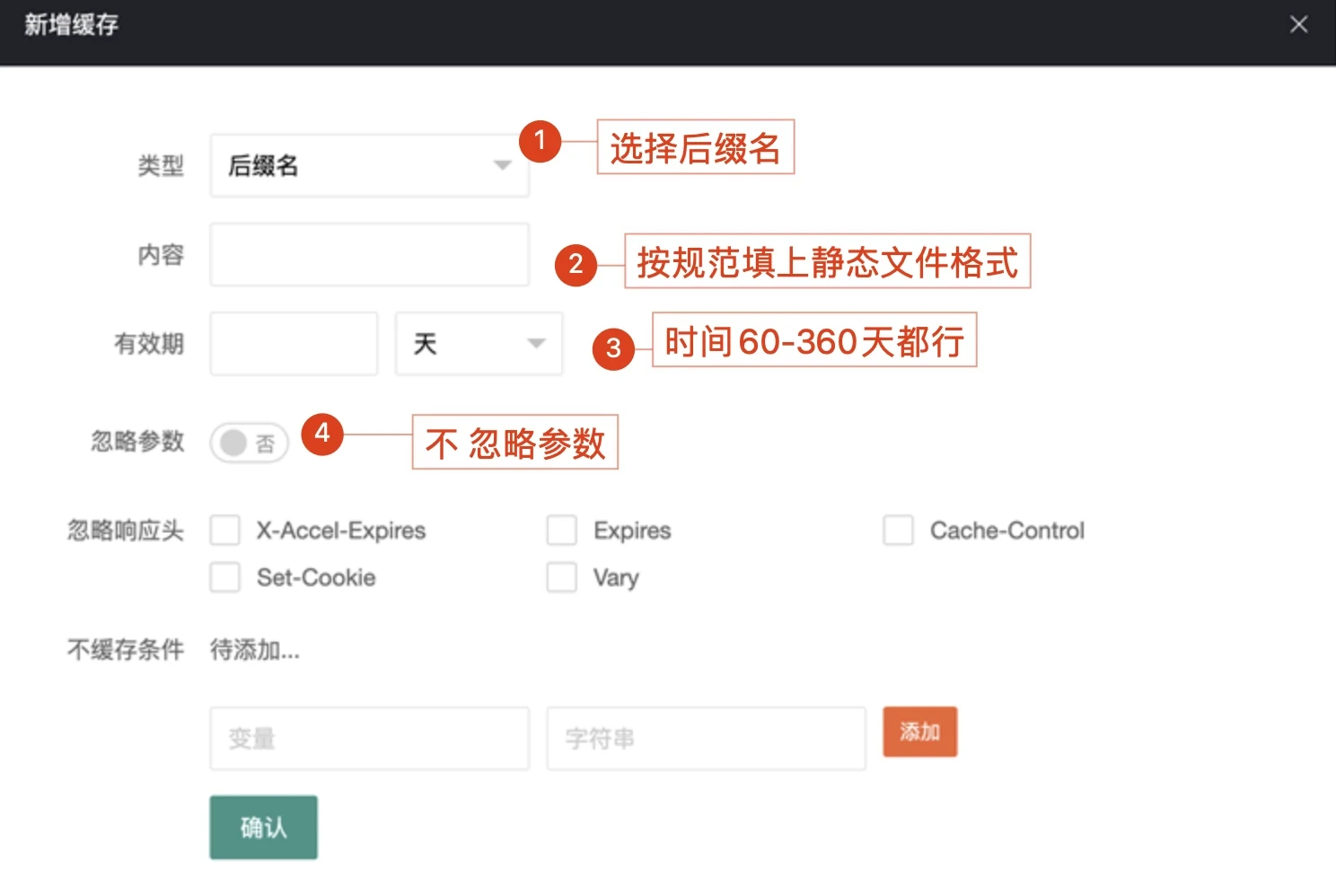Click the 选择后缀名 annotation box
Viewport: 1336px width, 896px height.
[x=695, y=147]
